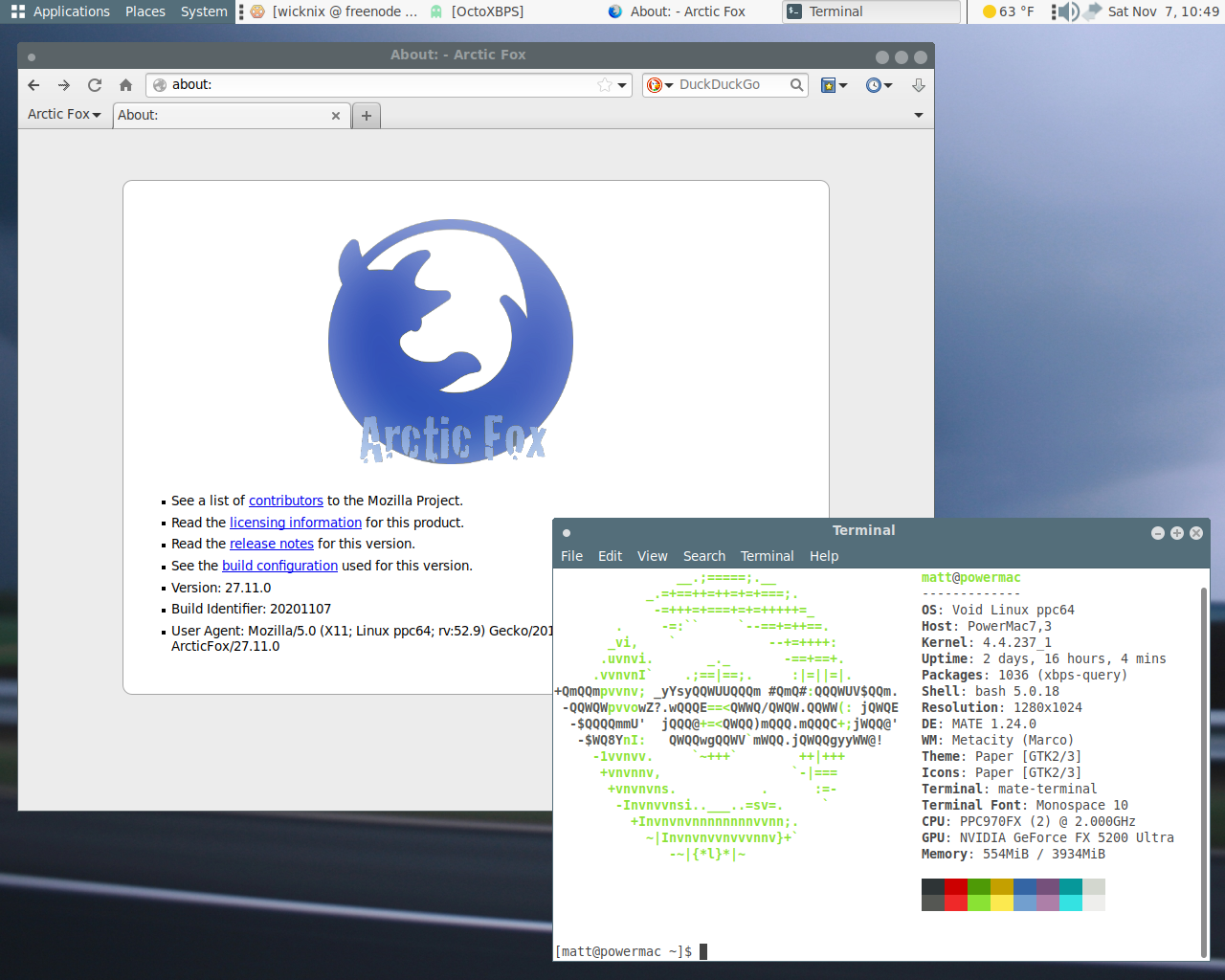Open the System panel menu

click(x=204, y=11)
